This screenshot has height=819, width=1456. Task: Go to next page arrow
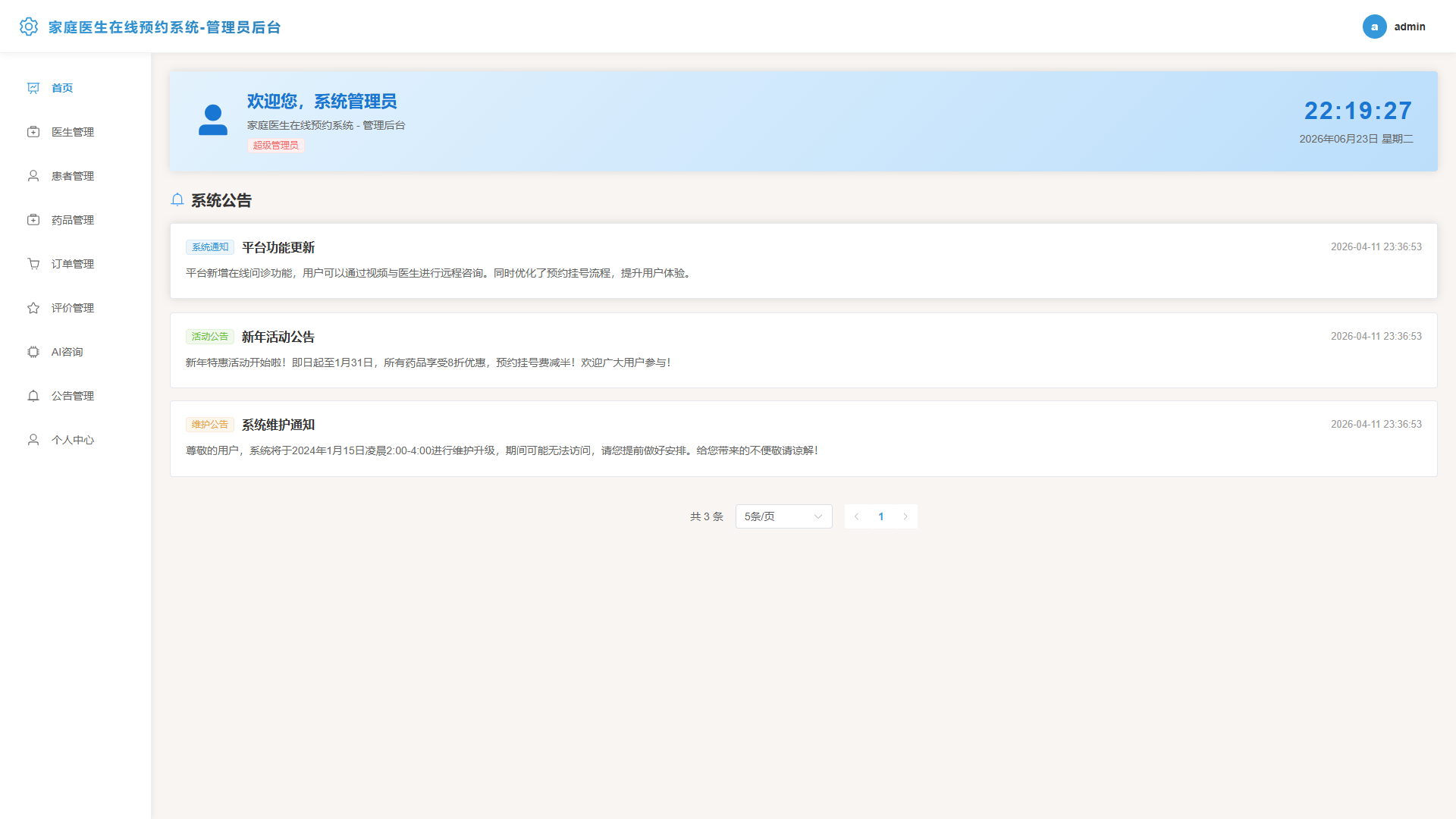(905, 516)
